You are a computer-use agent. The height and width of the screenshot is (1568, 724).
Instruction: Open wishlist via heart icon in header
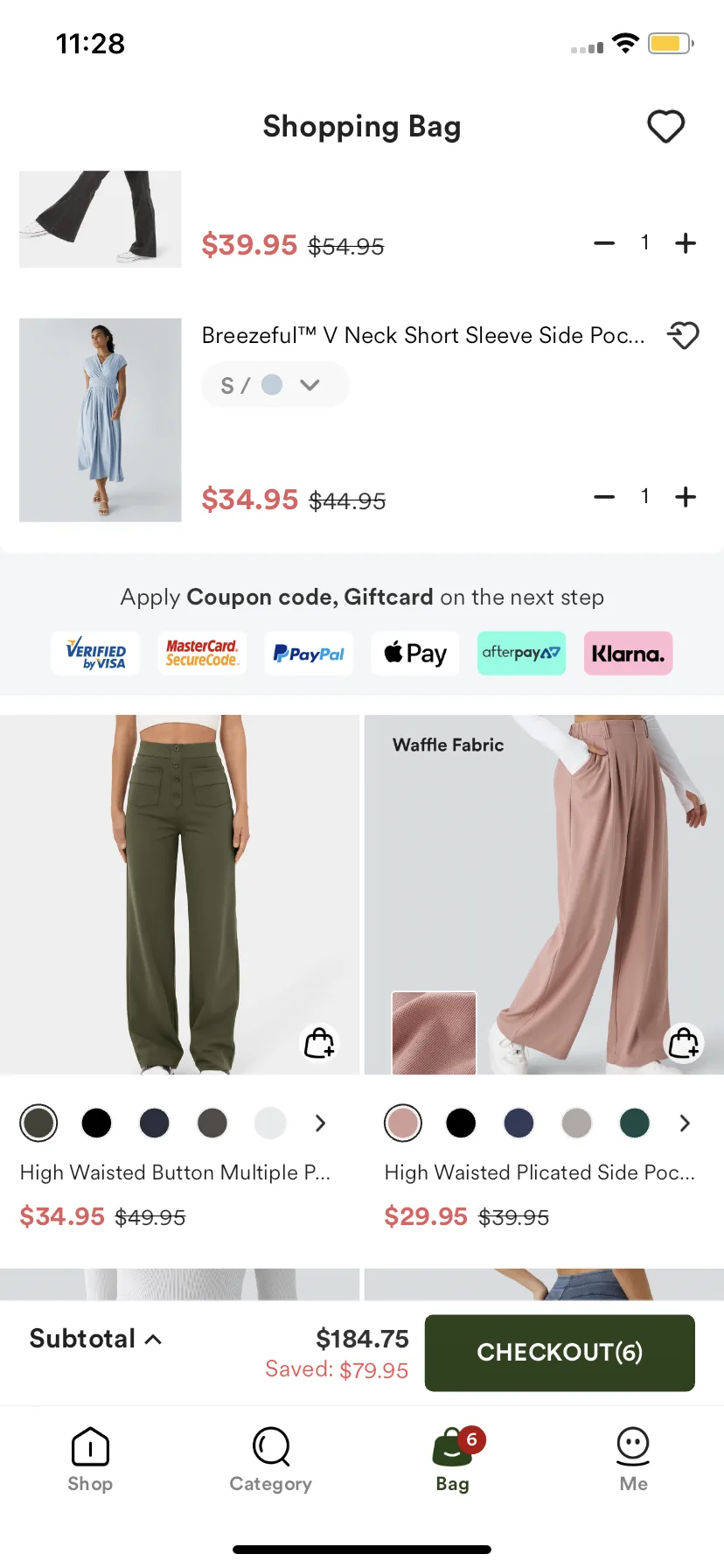click(x=665, y=127)
